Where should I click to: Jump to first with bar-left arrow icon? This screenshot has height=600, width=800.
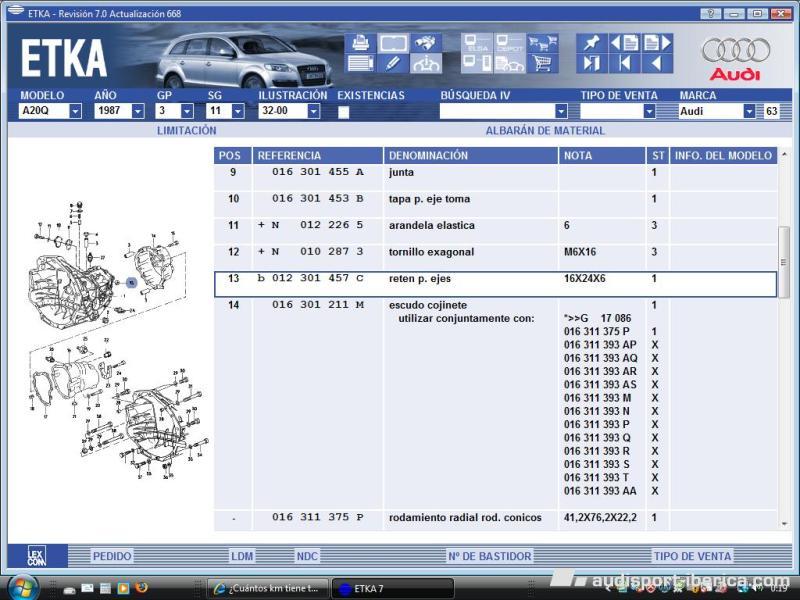tap(624, 64)
